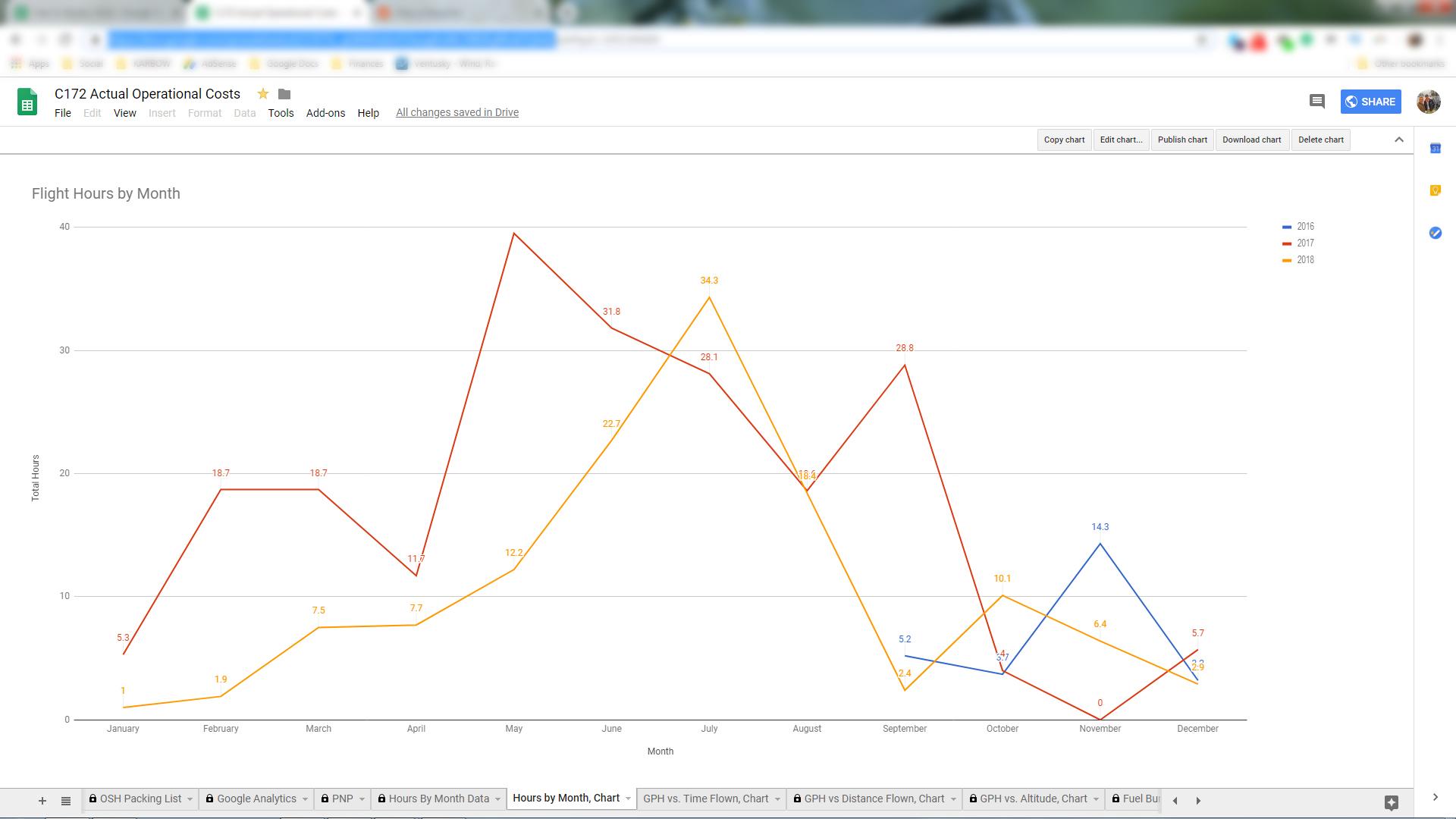
Task: Open the comments icon
Action: coord(1317,102)
